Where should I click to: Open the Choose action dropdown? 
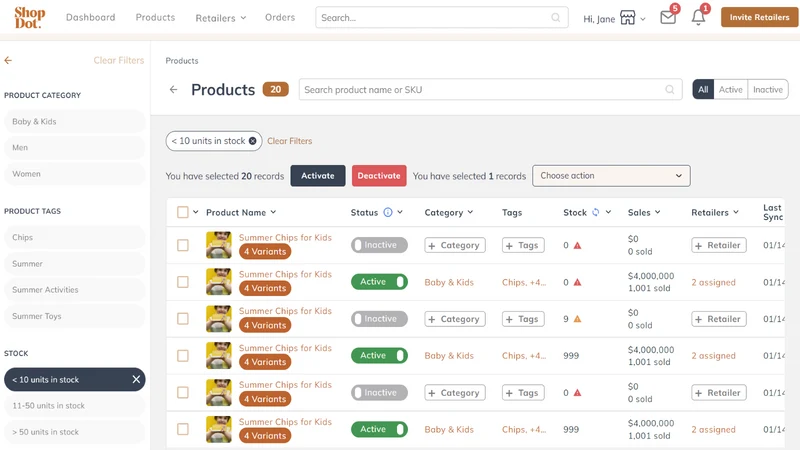(x=611, y=176)
